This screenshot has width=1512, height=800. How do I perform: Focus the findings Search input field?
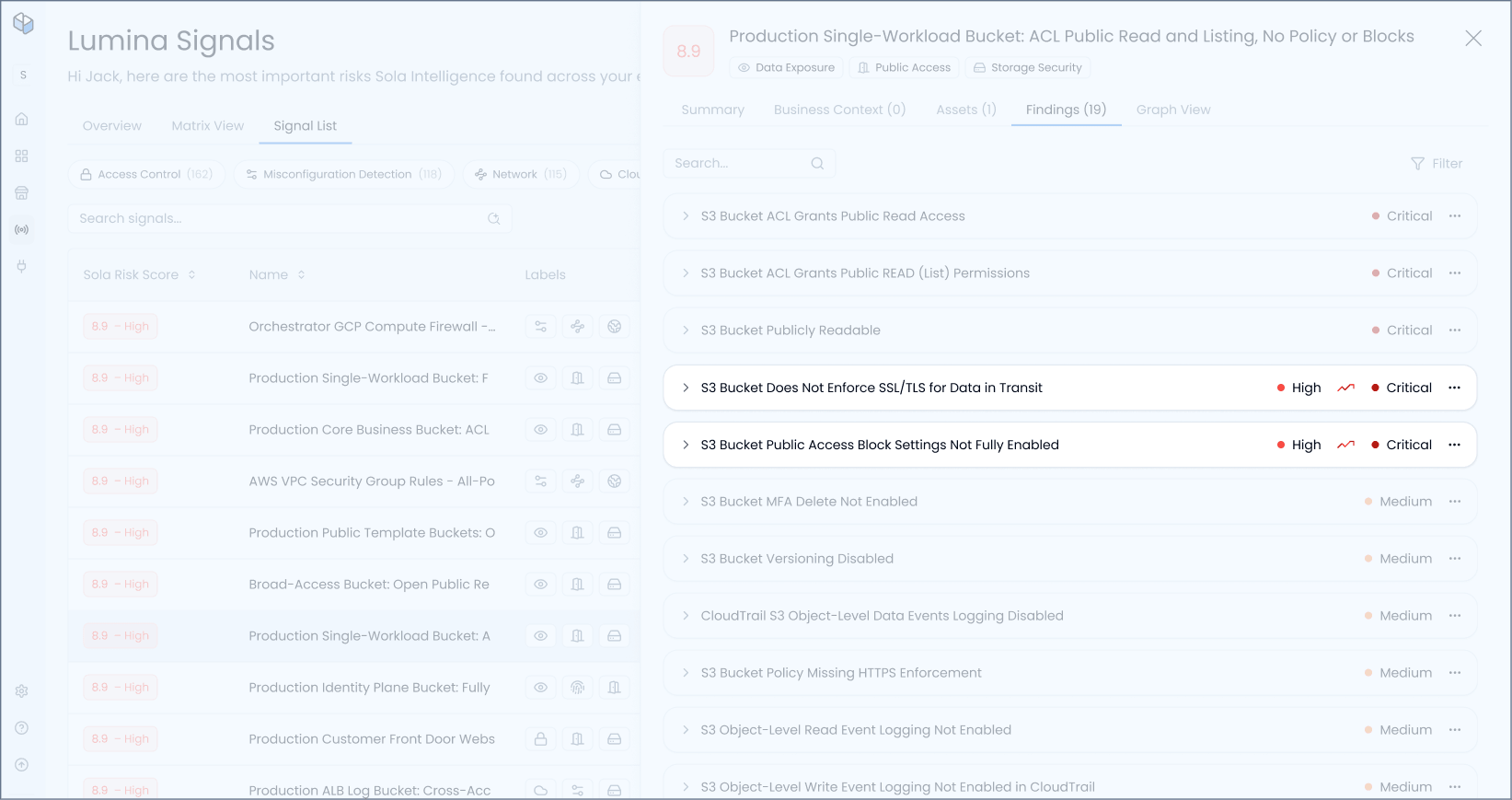coord(749,163)
